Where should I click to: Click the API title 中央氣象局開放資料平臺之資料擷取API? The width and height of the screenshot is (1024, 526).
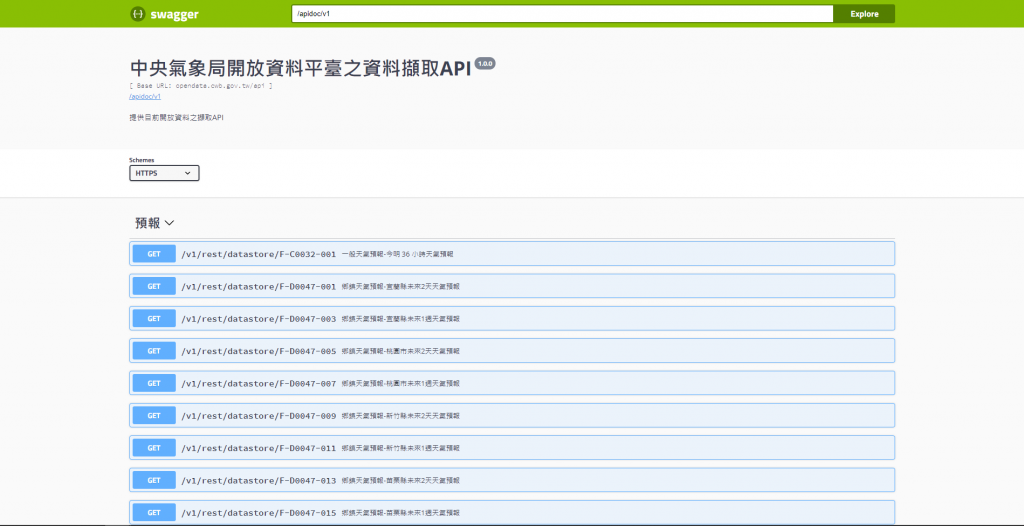point(300,69)
